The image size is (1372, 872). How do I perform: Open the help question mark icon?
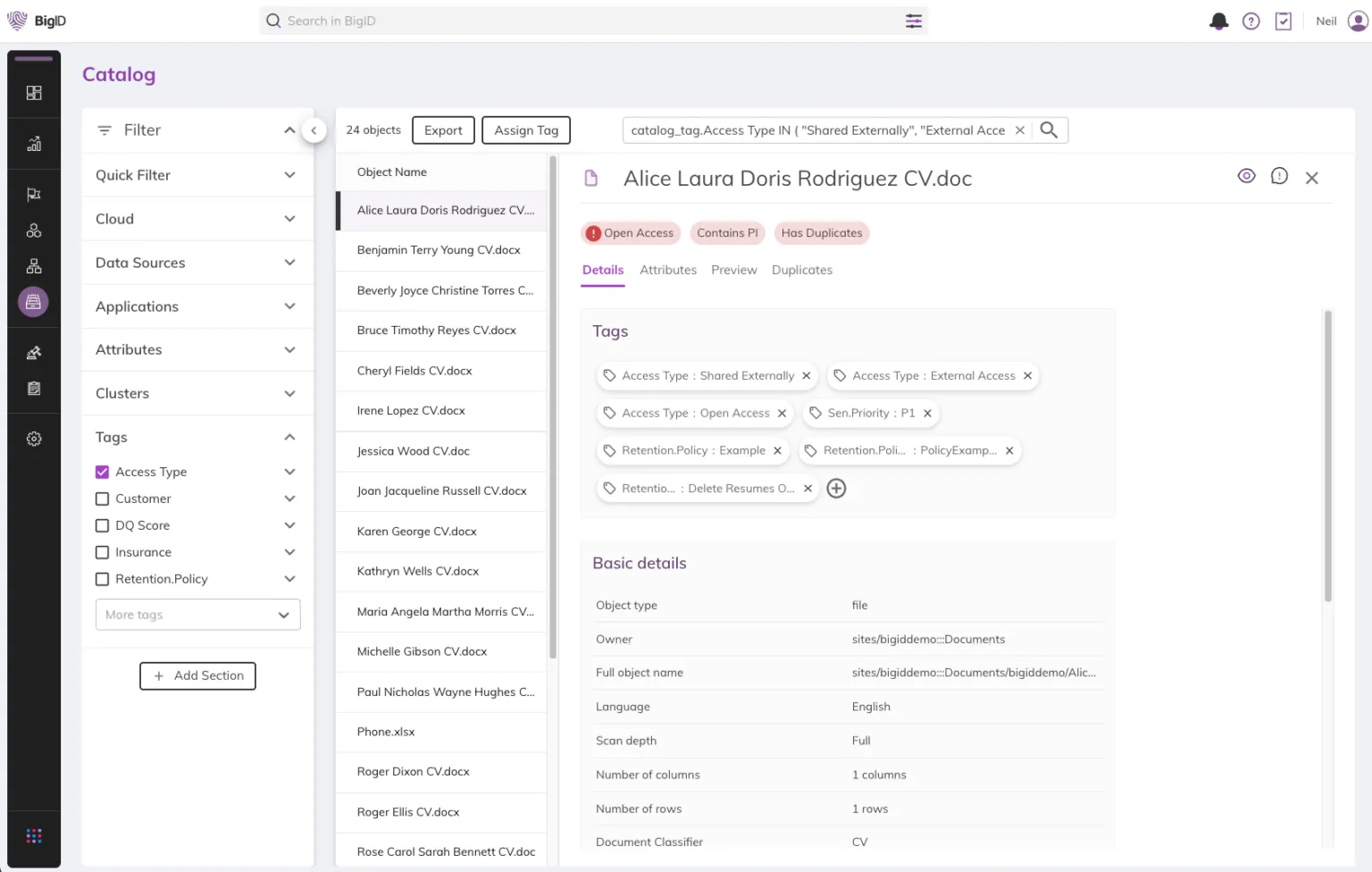coord(1251,21)
